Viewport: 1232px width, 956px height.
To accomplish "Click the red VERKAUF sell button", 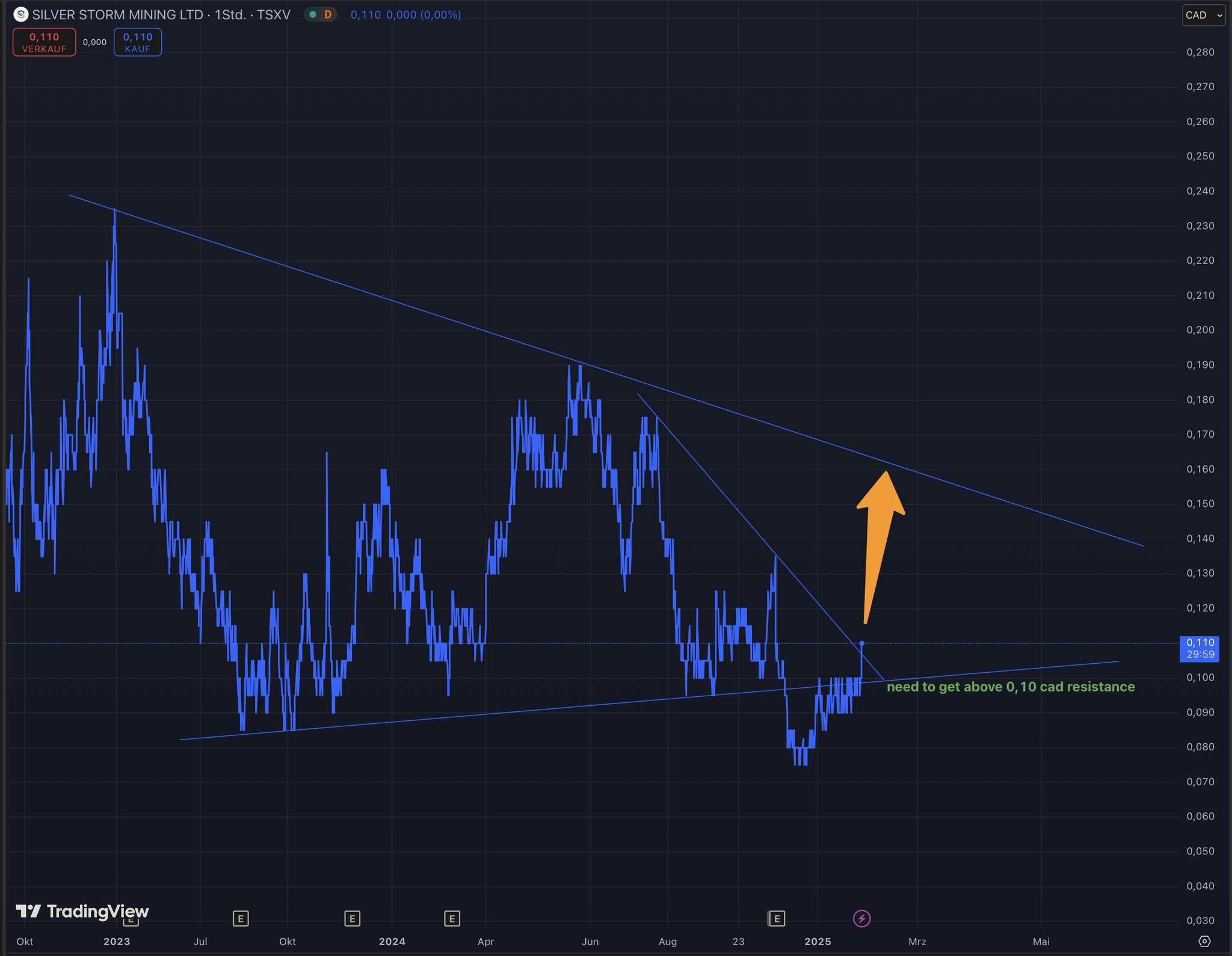I will click(x=45, y=42).
